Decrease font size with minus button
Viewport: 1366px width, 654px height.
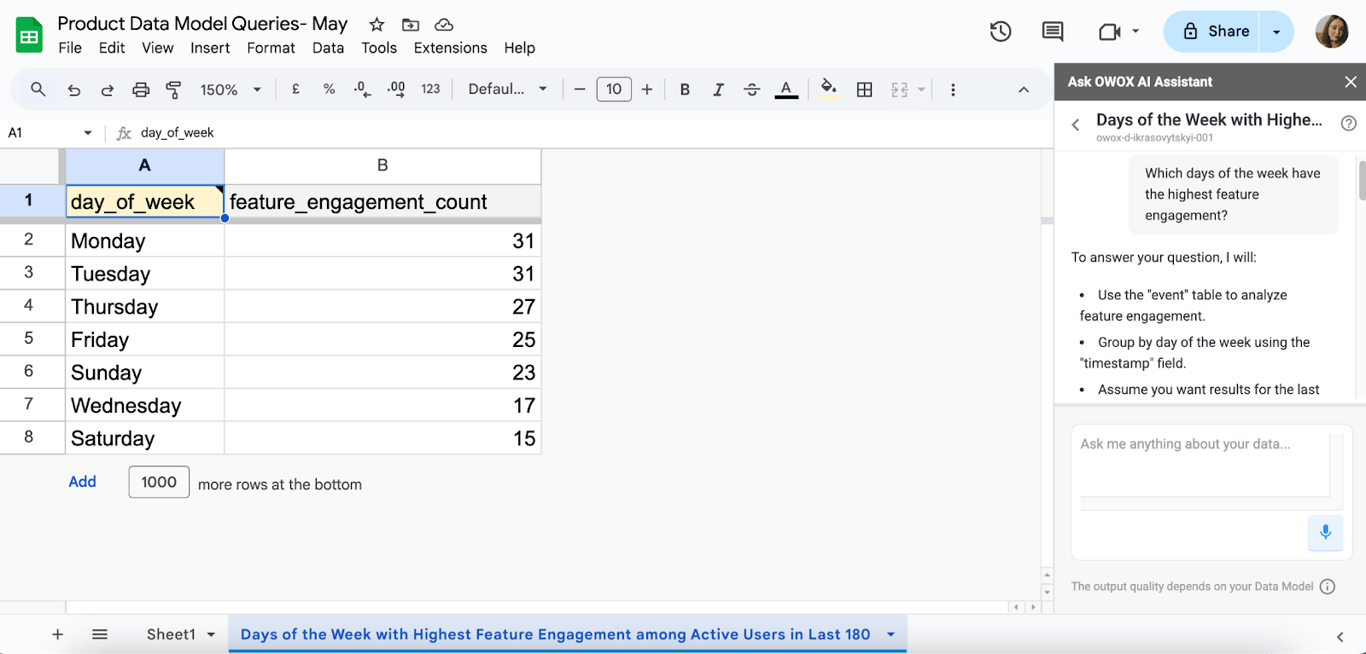click(x=579, y=90)
